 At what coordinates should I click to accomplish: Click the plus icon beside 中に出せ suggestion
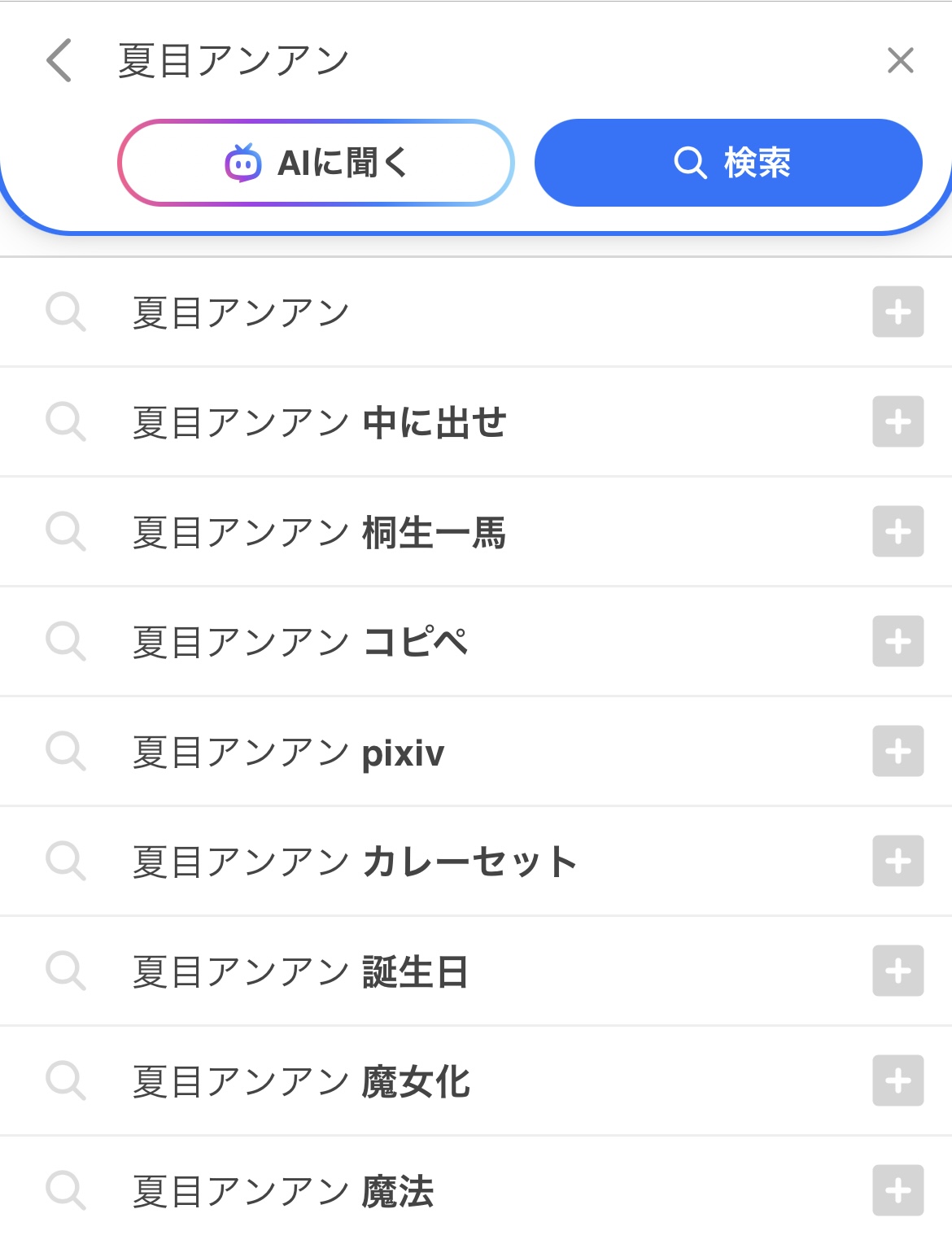coord(897,421)
